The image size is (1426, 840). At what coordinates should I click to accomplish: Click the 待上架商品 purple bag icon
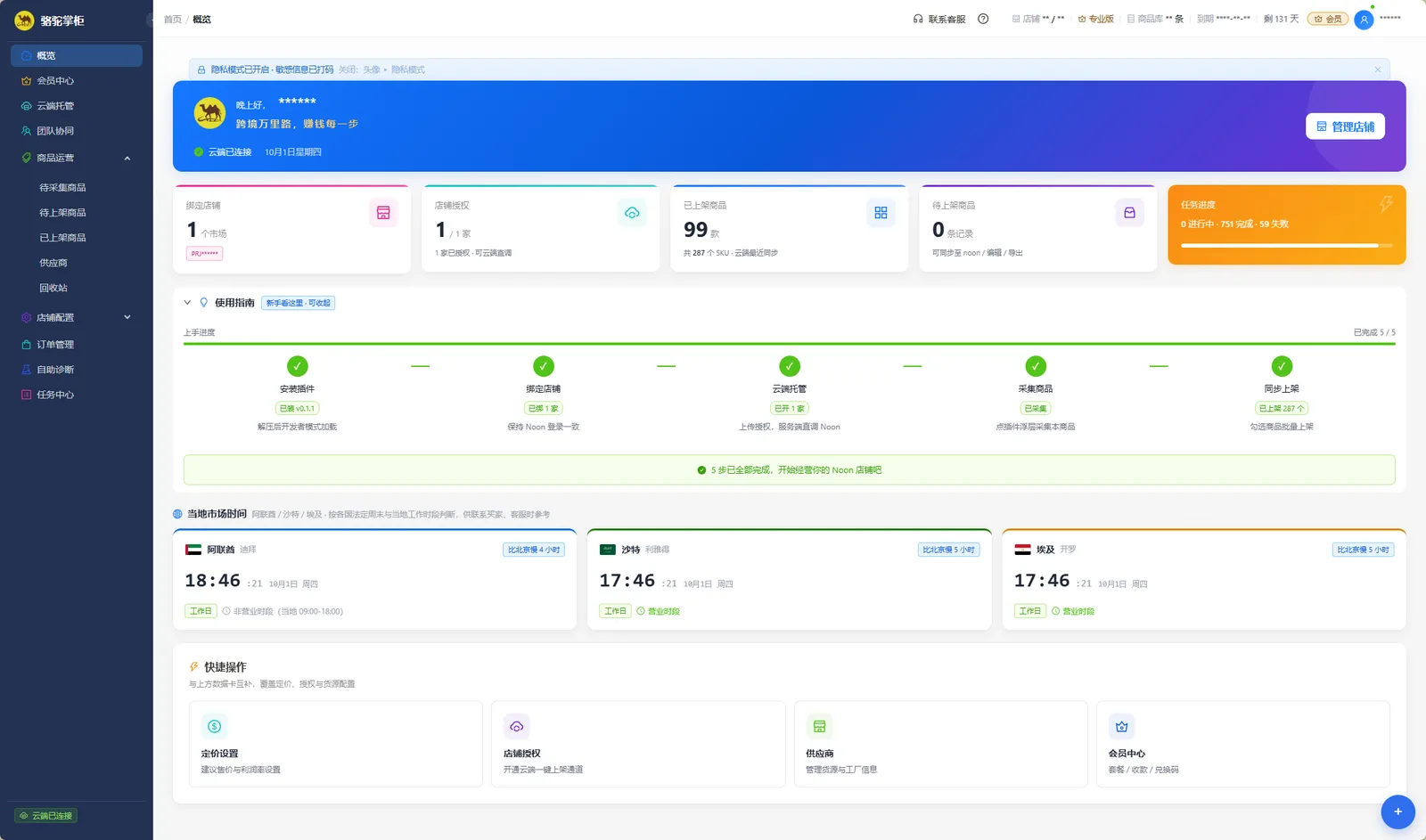click(x=1129, y=213)
